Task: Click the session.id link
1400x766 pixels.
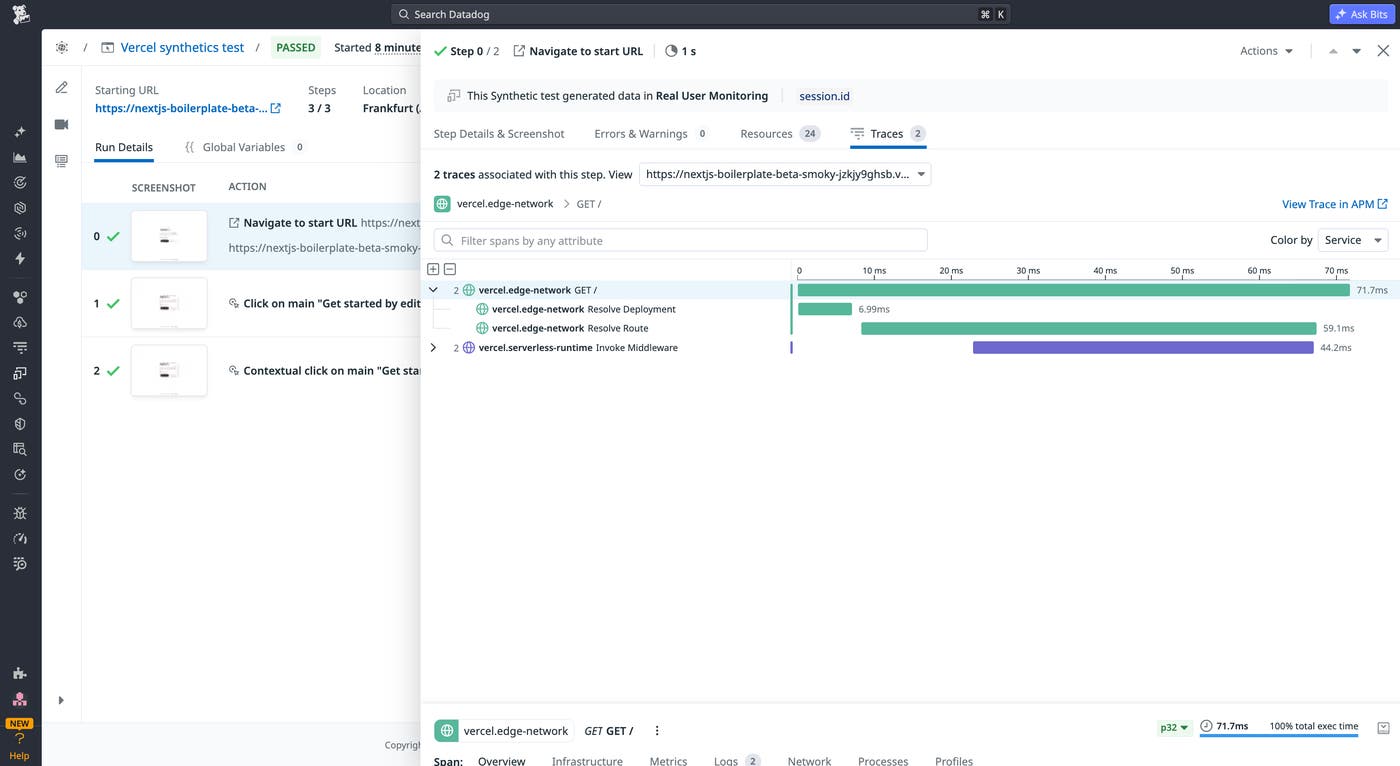Action: click(824, 96)
